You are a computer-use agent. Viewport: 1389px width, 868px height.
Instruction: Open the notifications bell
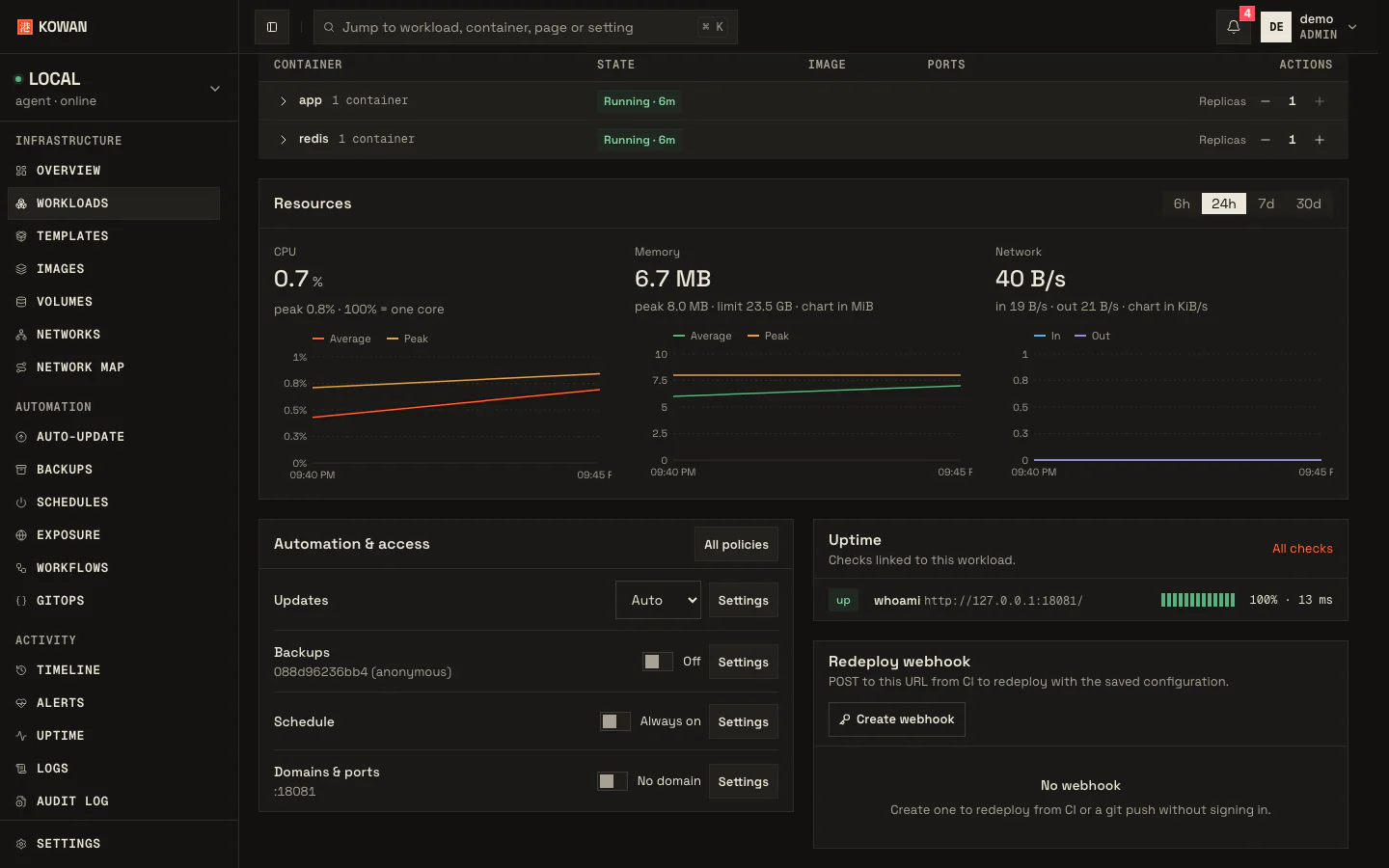click(x=1234, y=27)
